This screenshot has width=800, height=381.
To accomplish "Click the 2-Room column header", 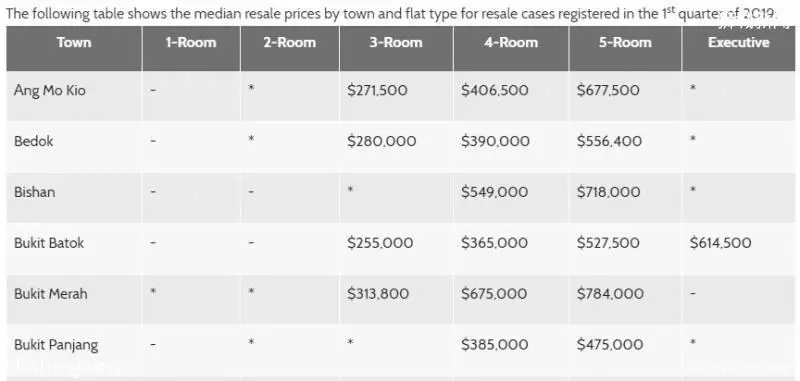I will (290, 43).
